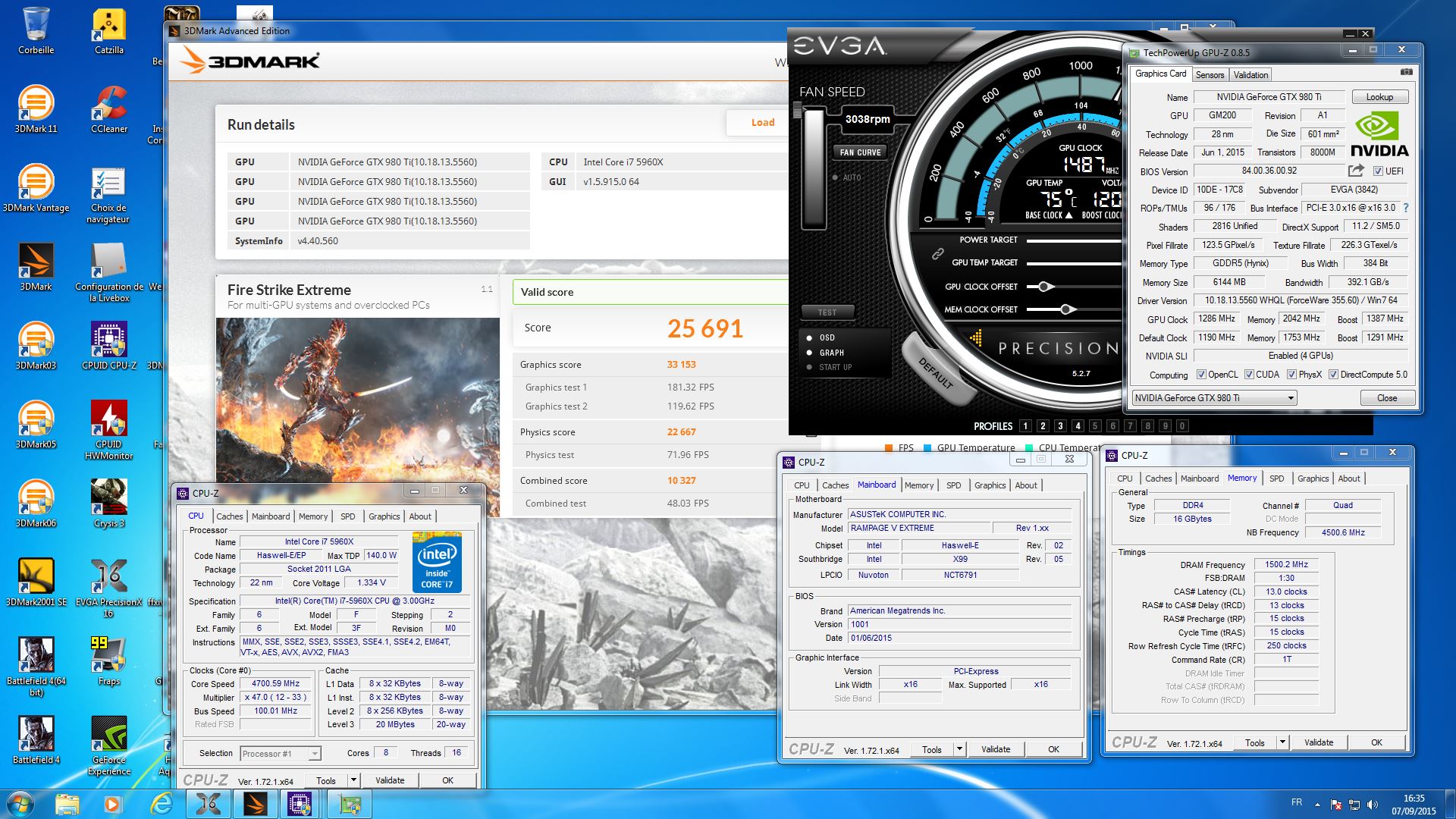Image resolution: width=1456 pixels, height=819 pixels.
Task: Open CCleaner desktop shortcut
Action: tap(108, 110)
